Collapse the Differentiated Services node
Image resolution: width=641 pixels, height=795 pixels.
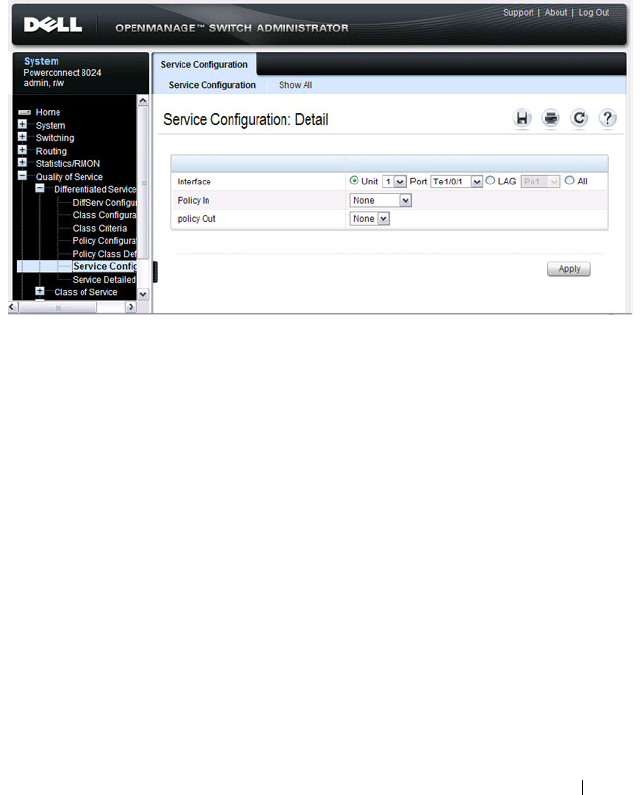click(x=40, y=189)
